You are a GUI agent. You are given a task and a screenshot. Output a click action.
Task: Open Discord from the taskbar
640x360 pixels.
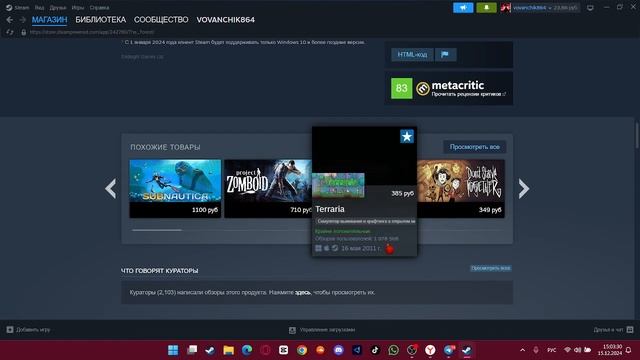[338, 350]
